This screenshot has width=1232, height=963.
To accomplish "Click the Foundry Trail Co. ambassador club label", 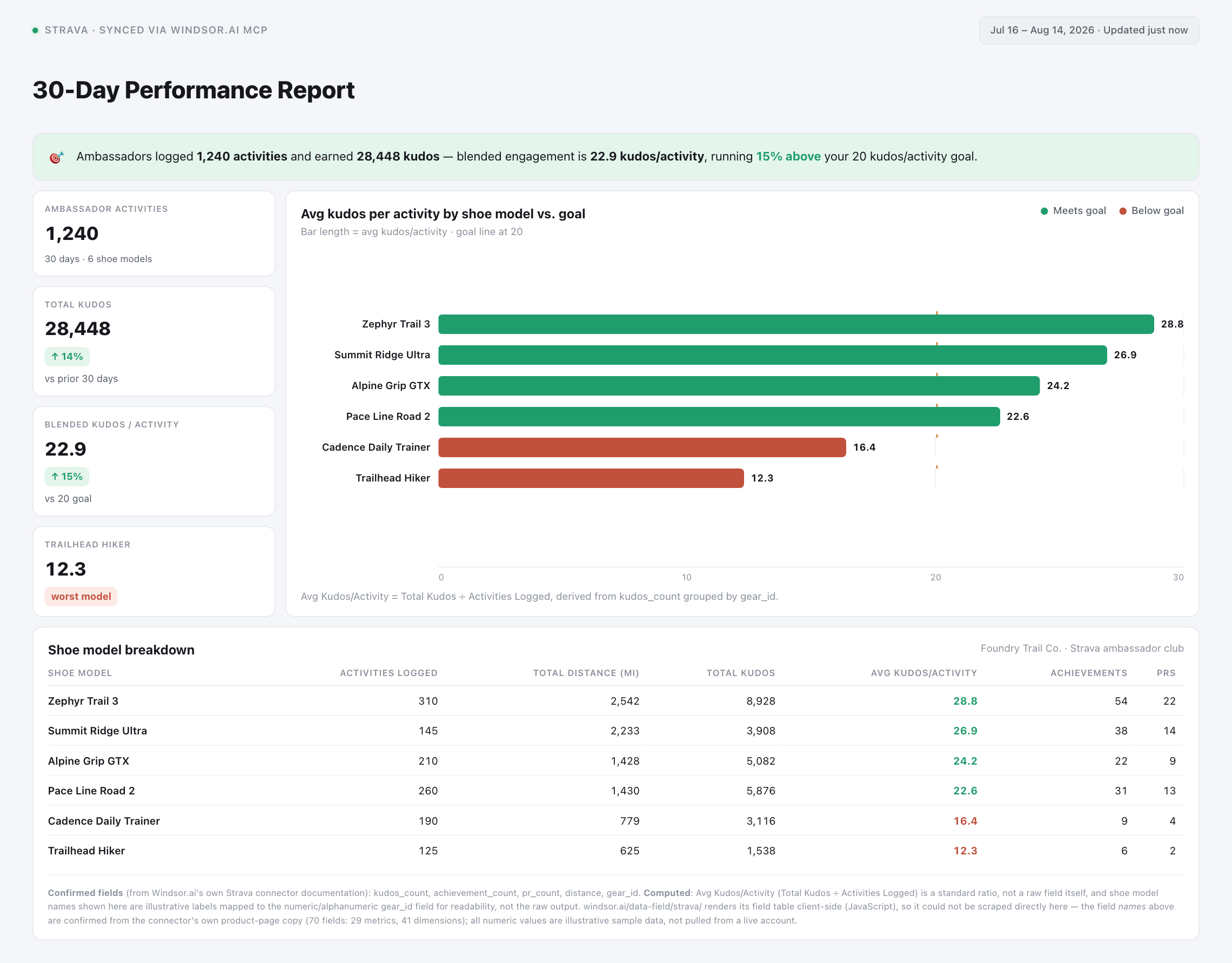I will point(1082,649).
